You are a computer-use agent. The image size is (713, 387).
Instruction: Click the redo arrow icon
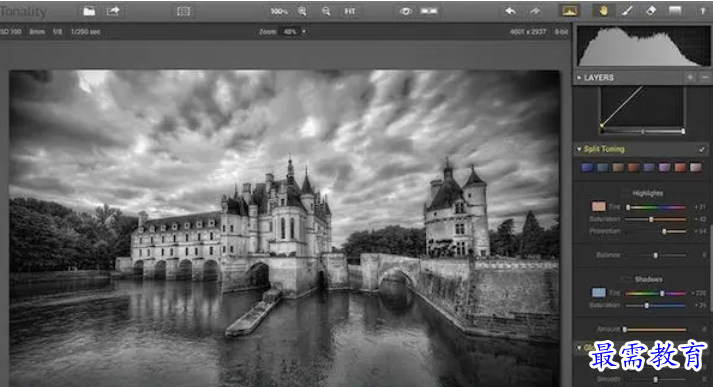tap(535, 11)
